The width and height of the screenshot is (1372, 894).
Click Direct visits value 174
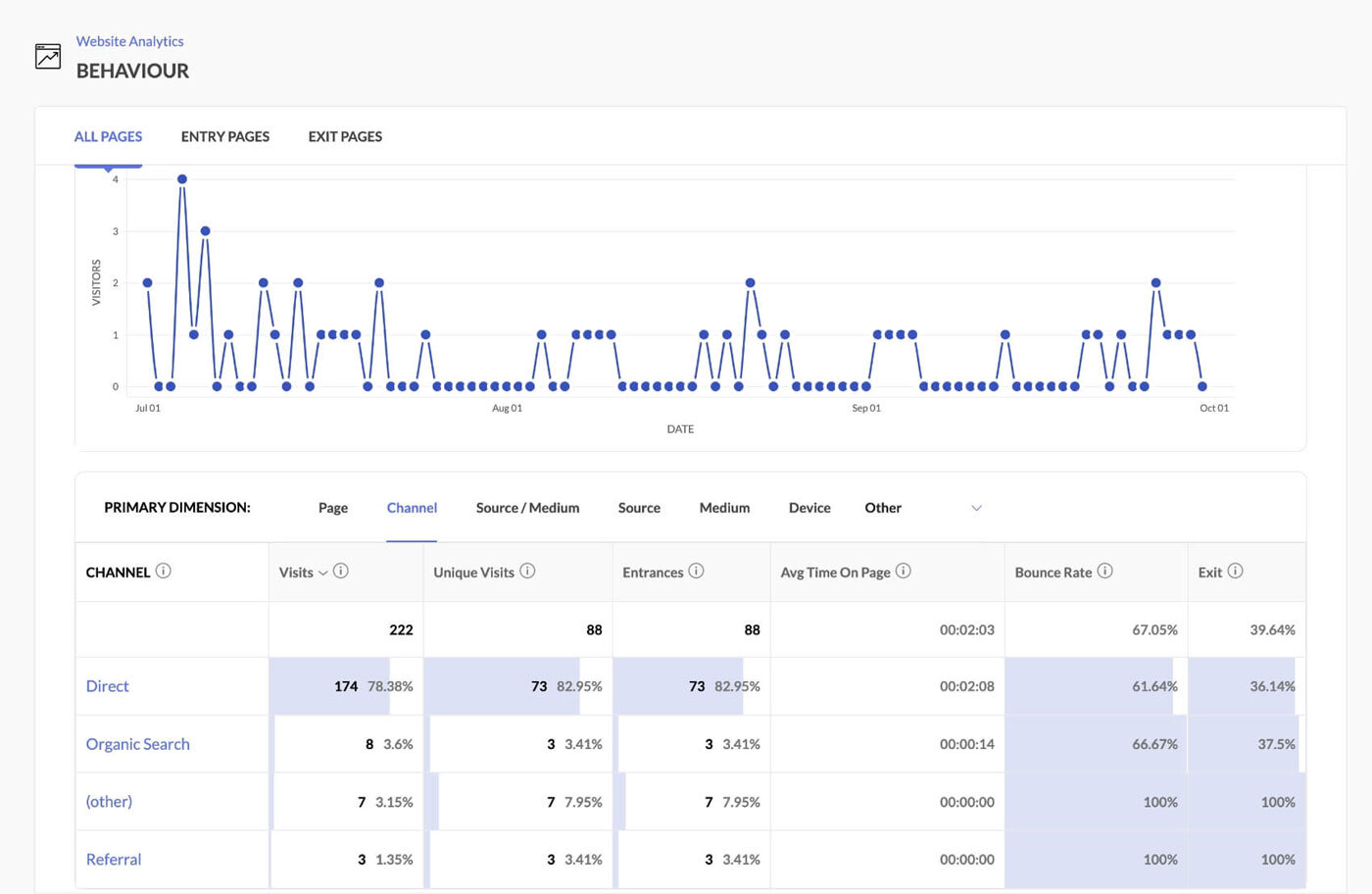(346, 686)
